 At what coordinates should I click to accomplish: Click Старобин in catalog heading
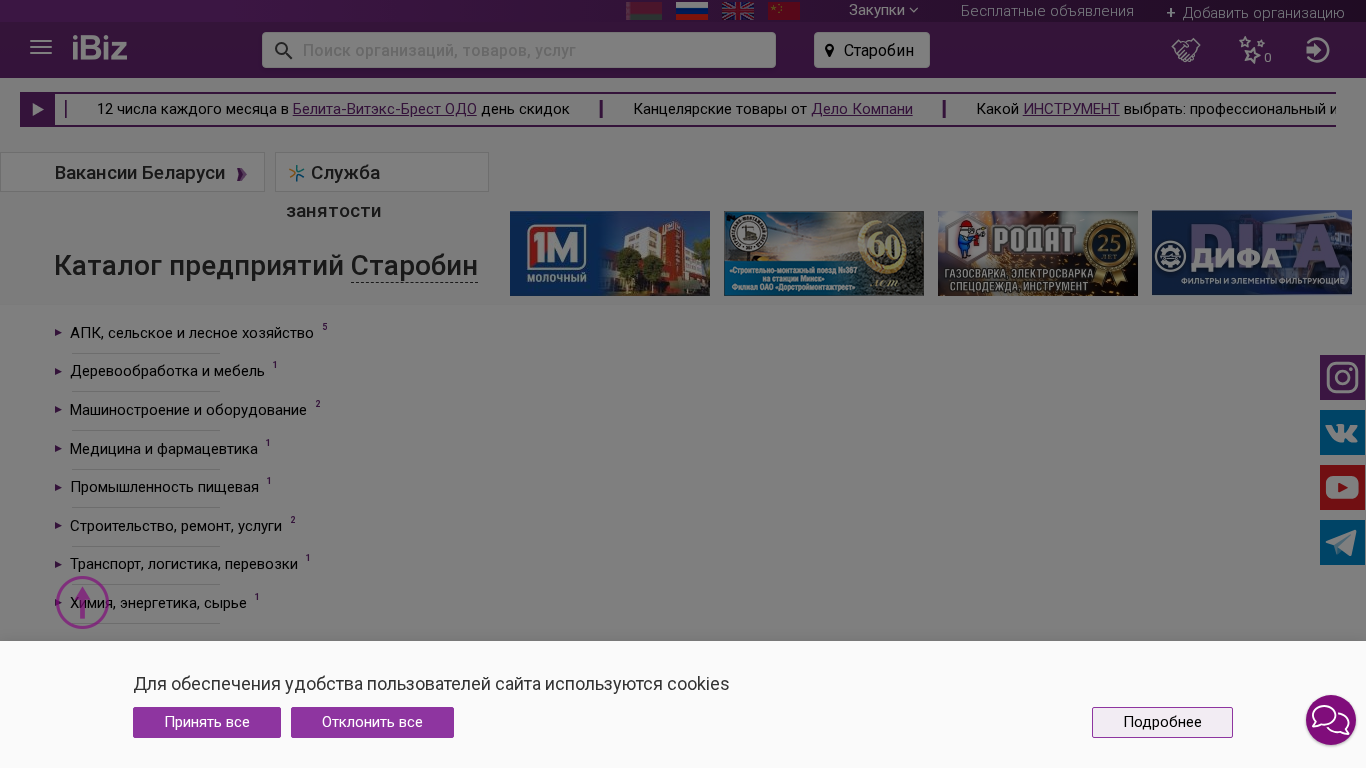click(x=414, y=266)
